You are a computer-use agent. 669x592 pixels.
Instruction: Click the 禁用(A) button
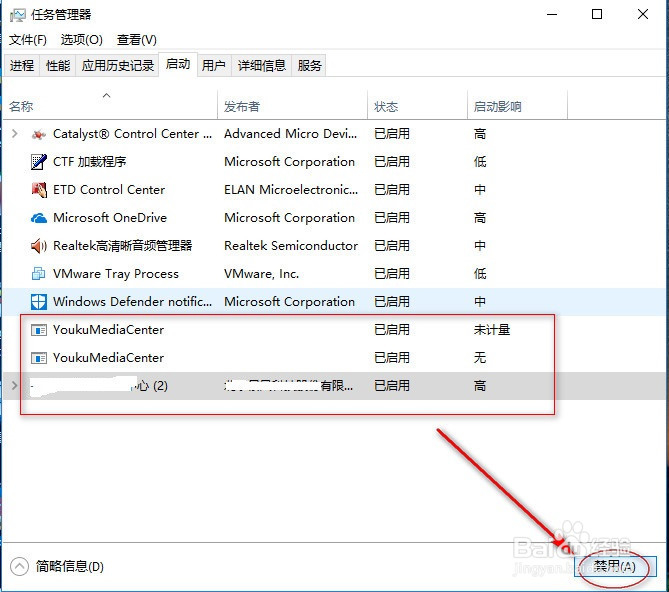coord(615,566)
